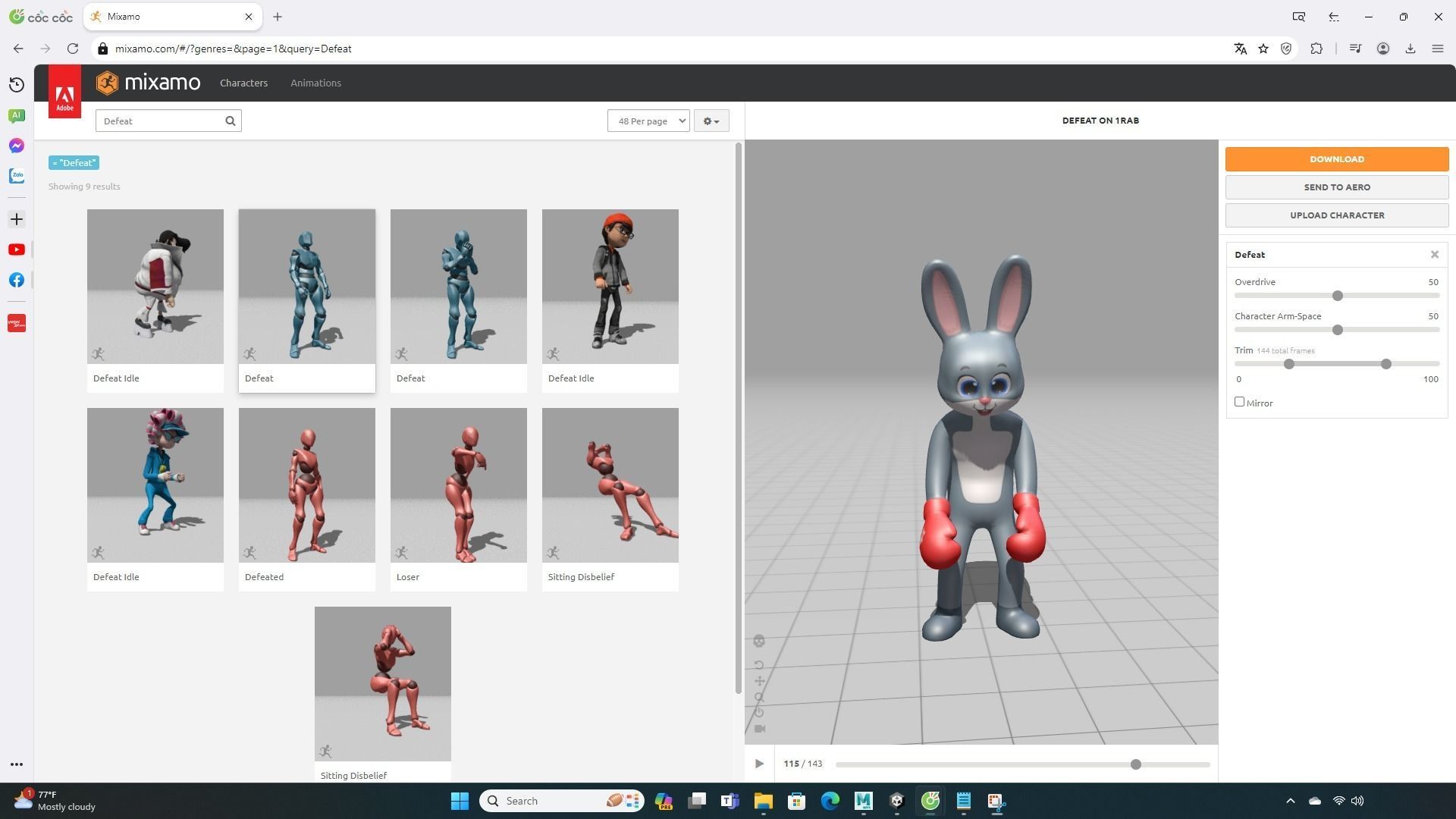Open the 48 Per page dropdown

point(648,121)
